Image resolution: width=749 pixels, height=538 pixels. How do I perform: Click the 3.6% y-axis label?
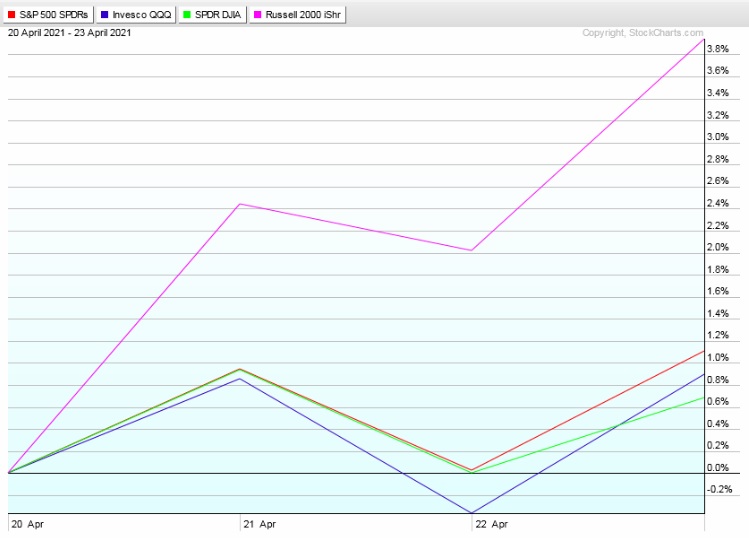tap(718, 71)
